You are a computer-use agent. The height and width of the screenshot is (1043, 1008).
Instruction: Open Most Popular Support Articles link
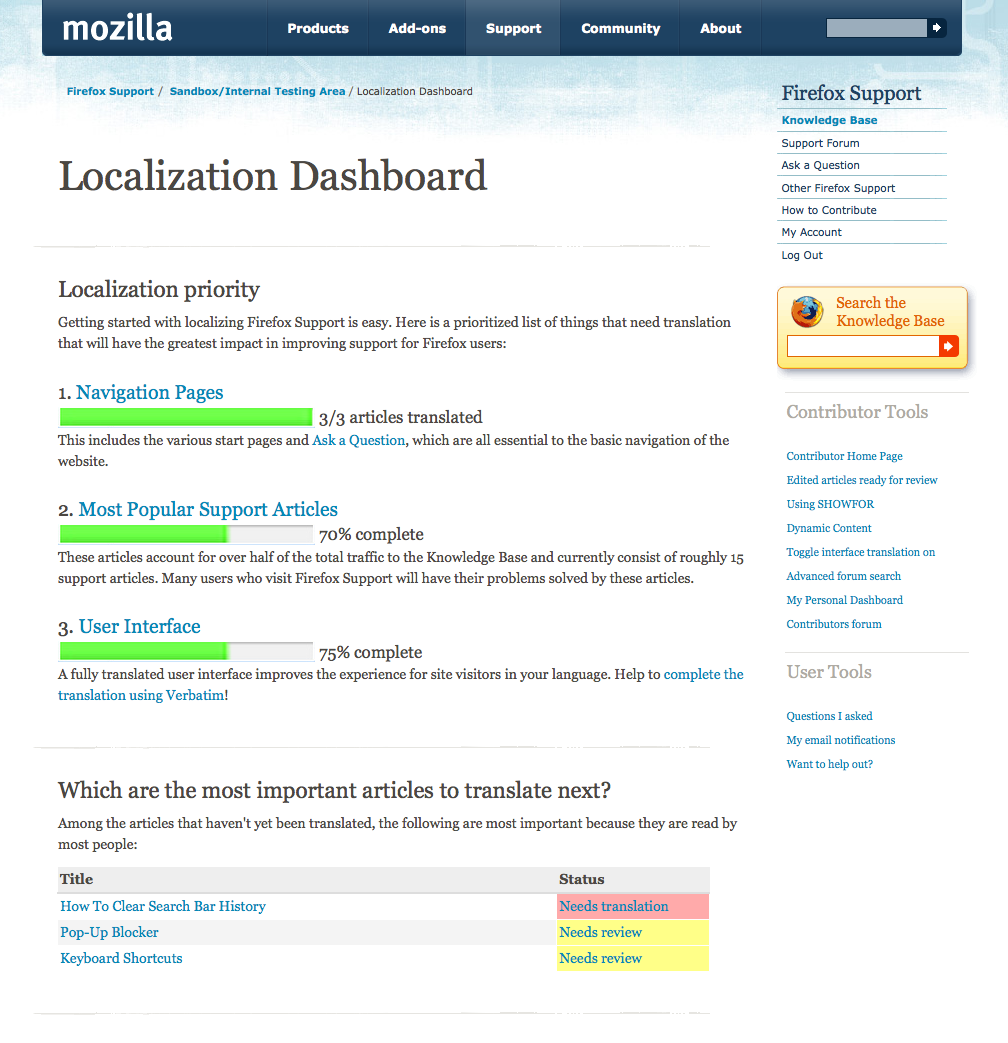click(208, 510)
